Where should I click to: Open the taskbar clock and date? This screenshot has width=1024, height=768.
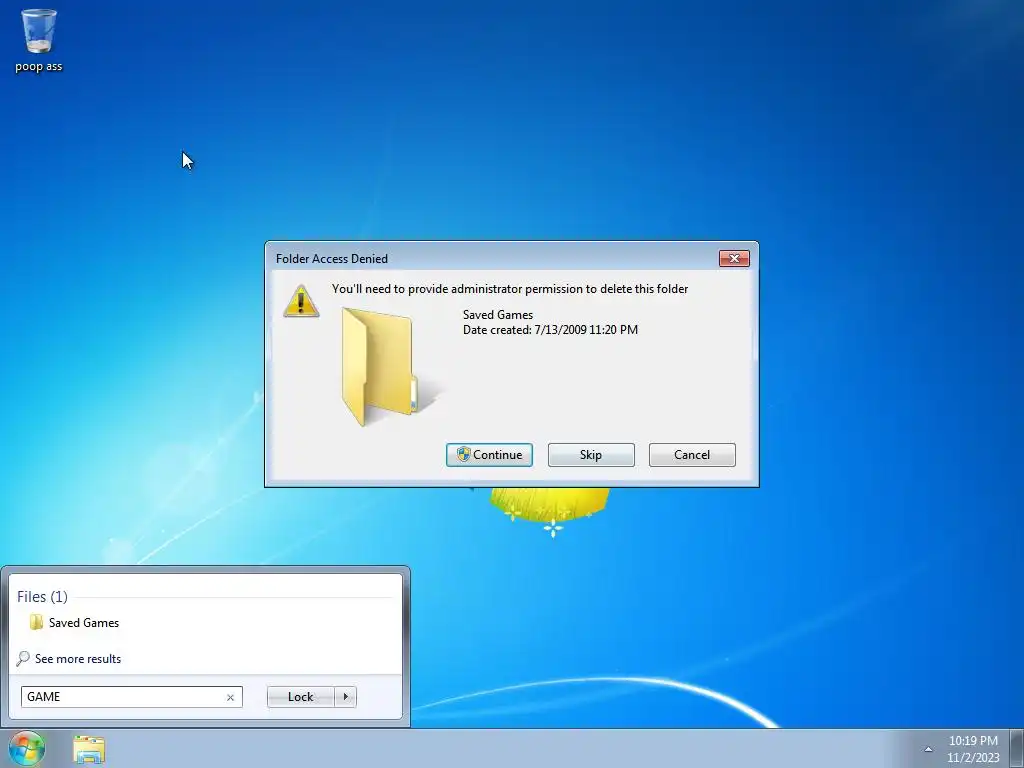coord(973,749)
